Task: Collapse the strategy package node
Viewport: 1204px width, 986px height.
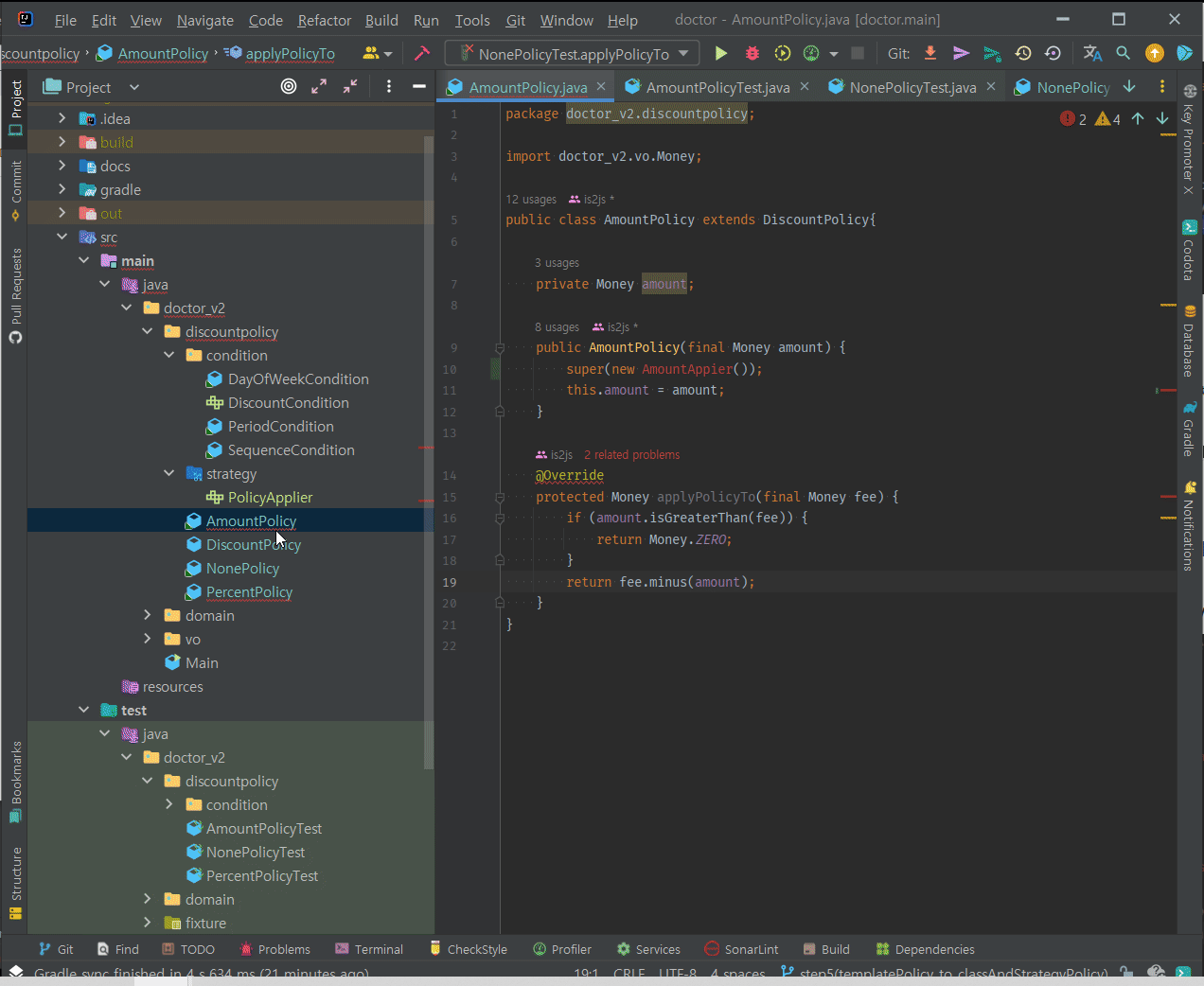Action: click(x=169, y=474)
